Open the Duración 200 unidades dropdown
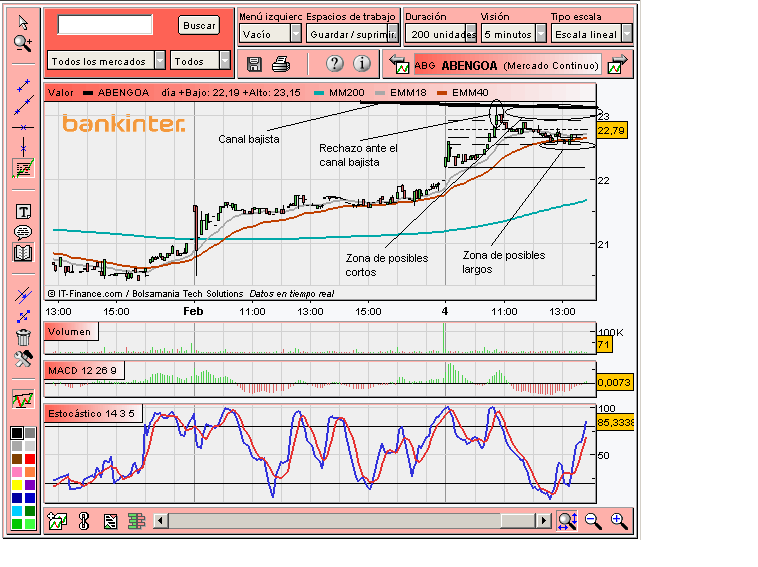Screen dimensions: 758x567 tap(441, 34)
